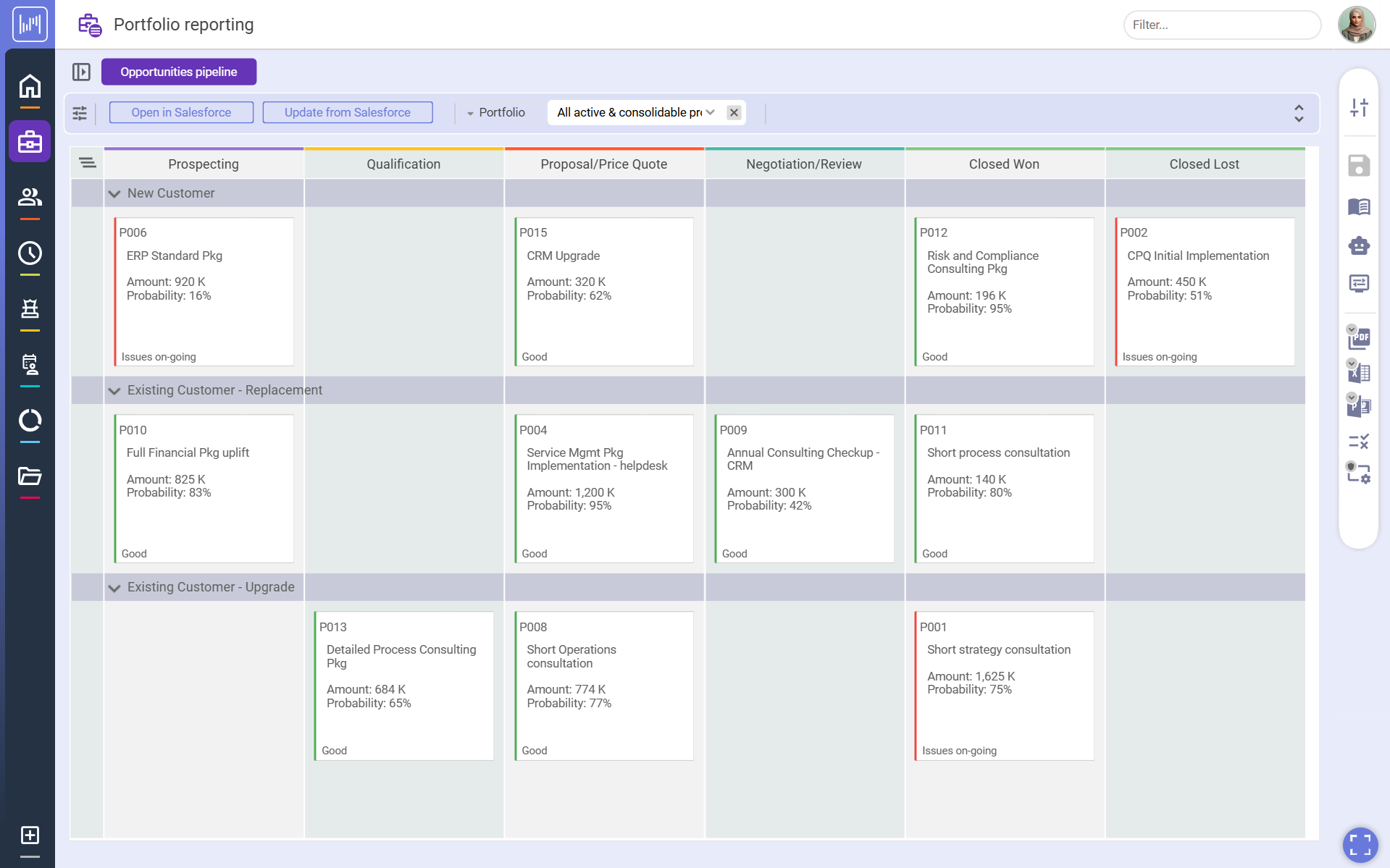Open the Portfolio selection dropdown

pyautogui.click(x=711, y=112)
